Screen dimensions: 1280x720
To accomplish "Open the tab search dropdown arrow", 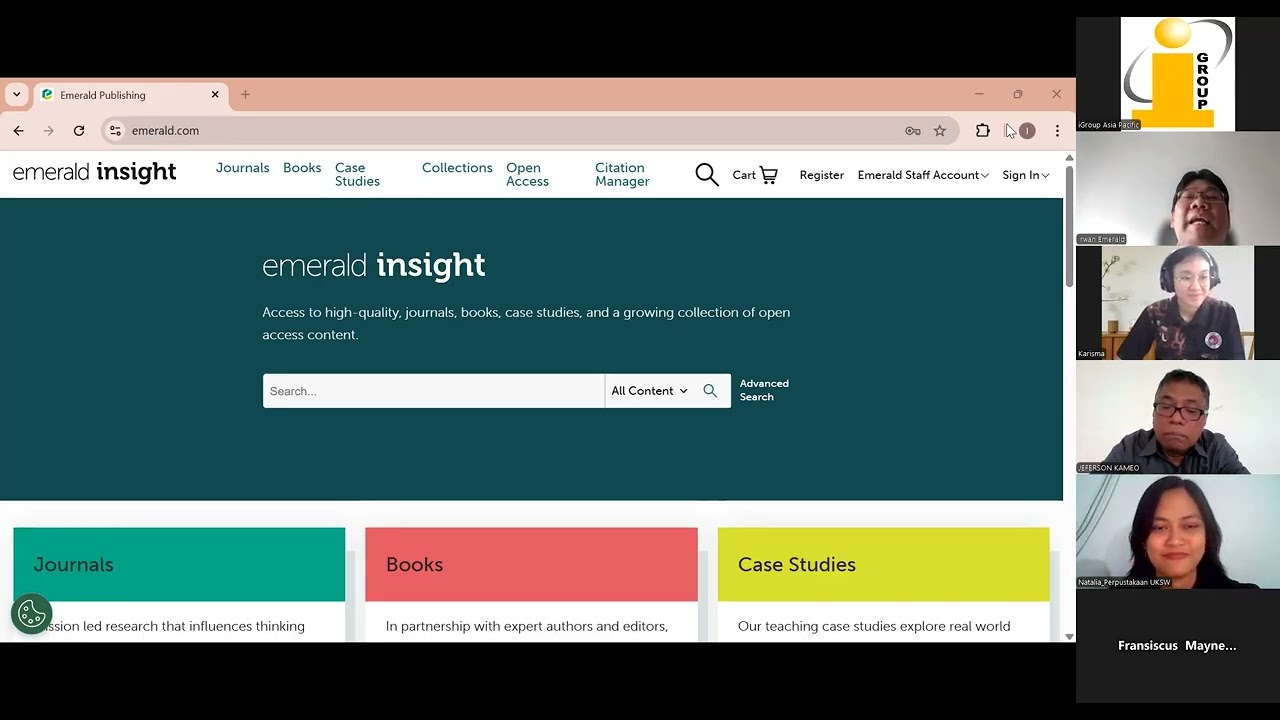I will coord(16,95).
